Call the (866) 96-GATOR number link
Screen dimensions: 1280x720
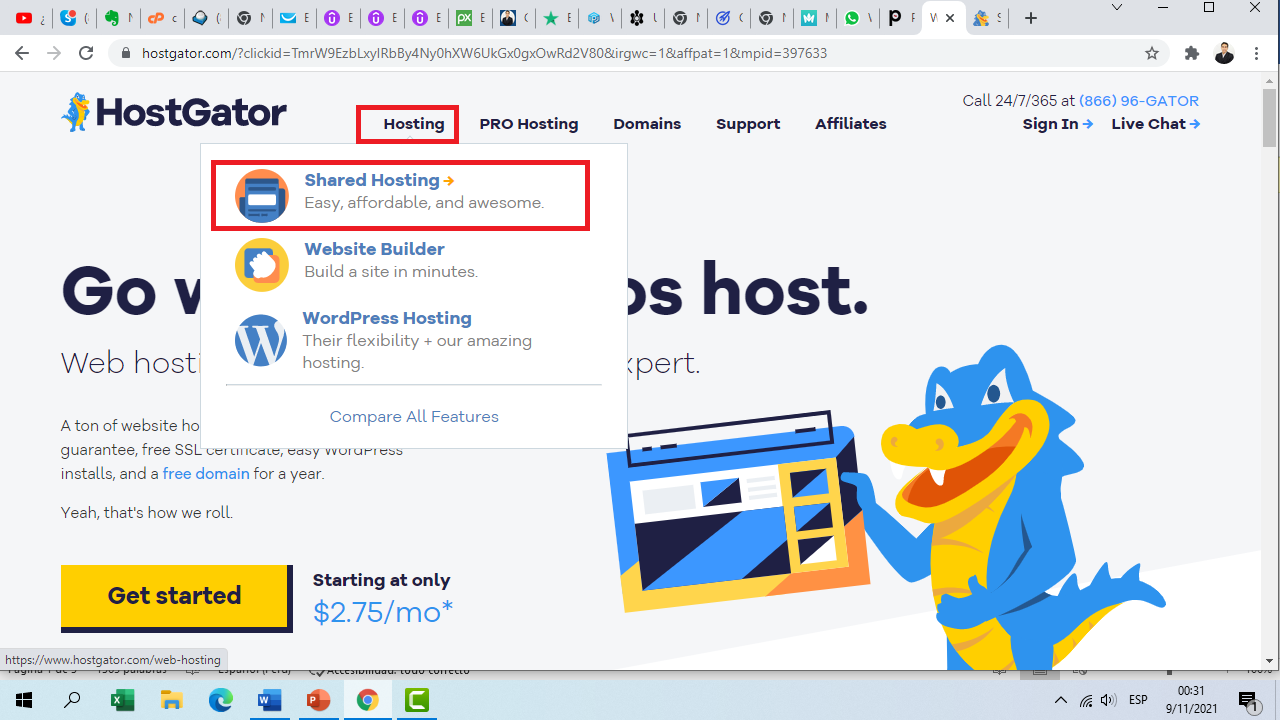[1139, 100]
